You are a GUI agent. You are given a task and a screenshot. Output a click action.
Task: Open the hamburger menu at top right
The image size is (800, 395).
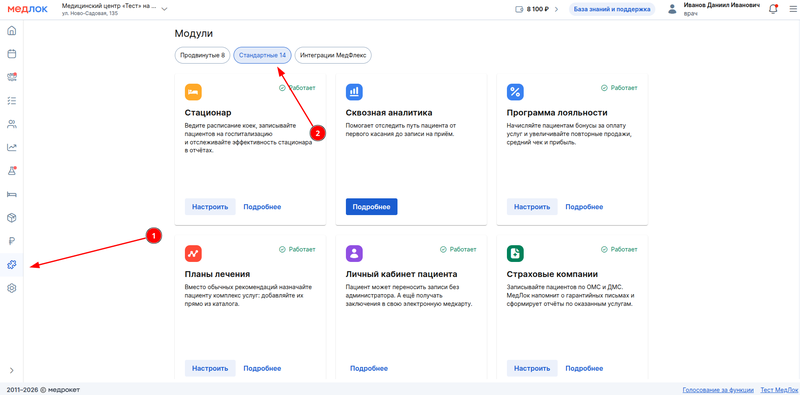pos(792,9)
